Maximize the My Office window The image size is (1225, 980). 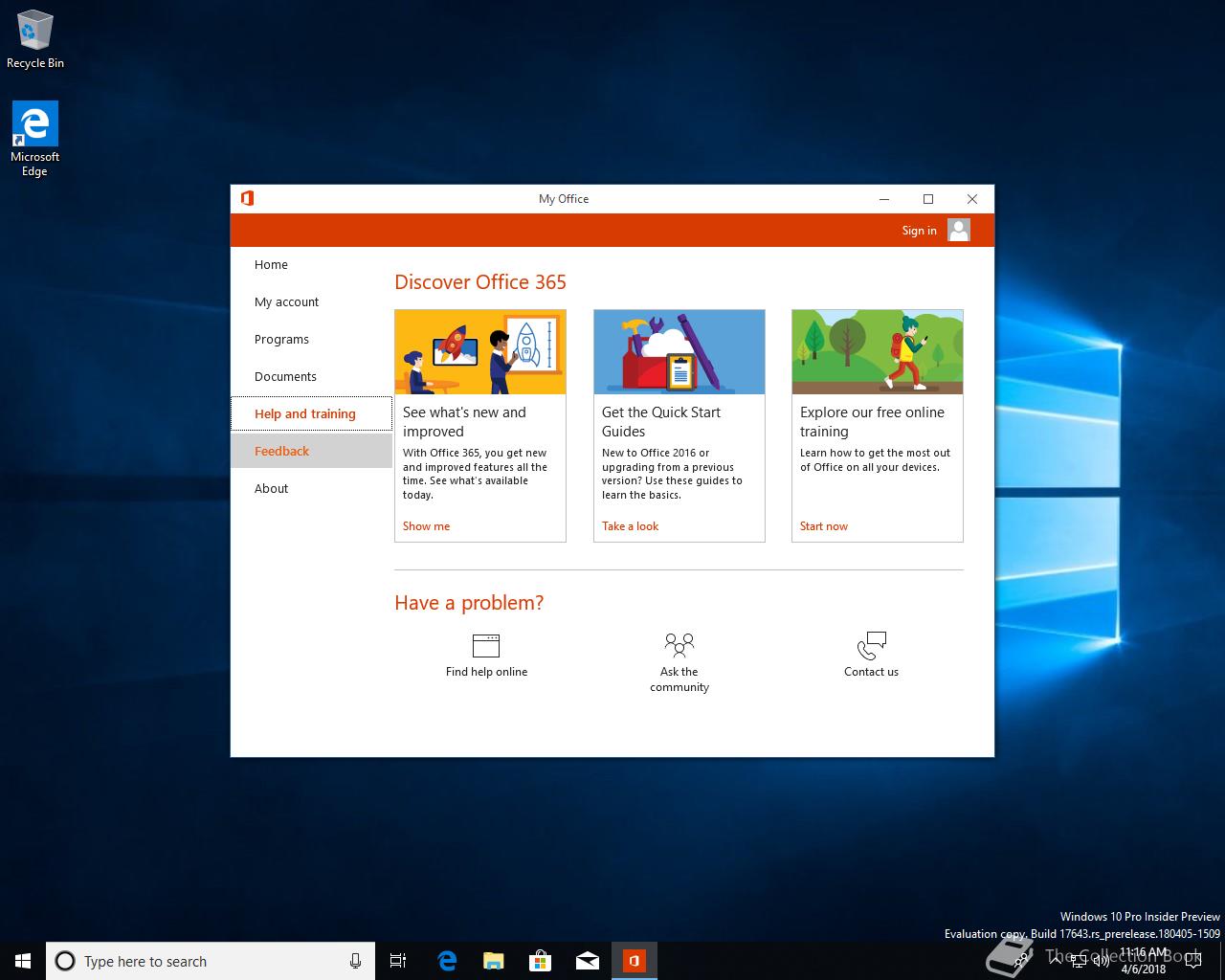(928, 199)
